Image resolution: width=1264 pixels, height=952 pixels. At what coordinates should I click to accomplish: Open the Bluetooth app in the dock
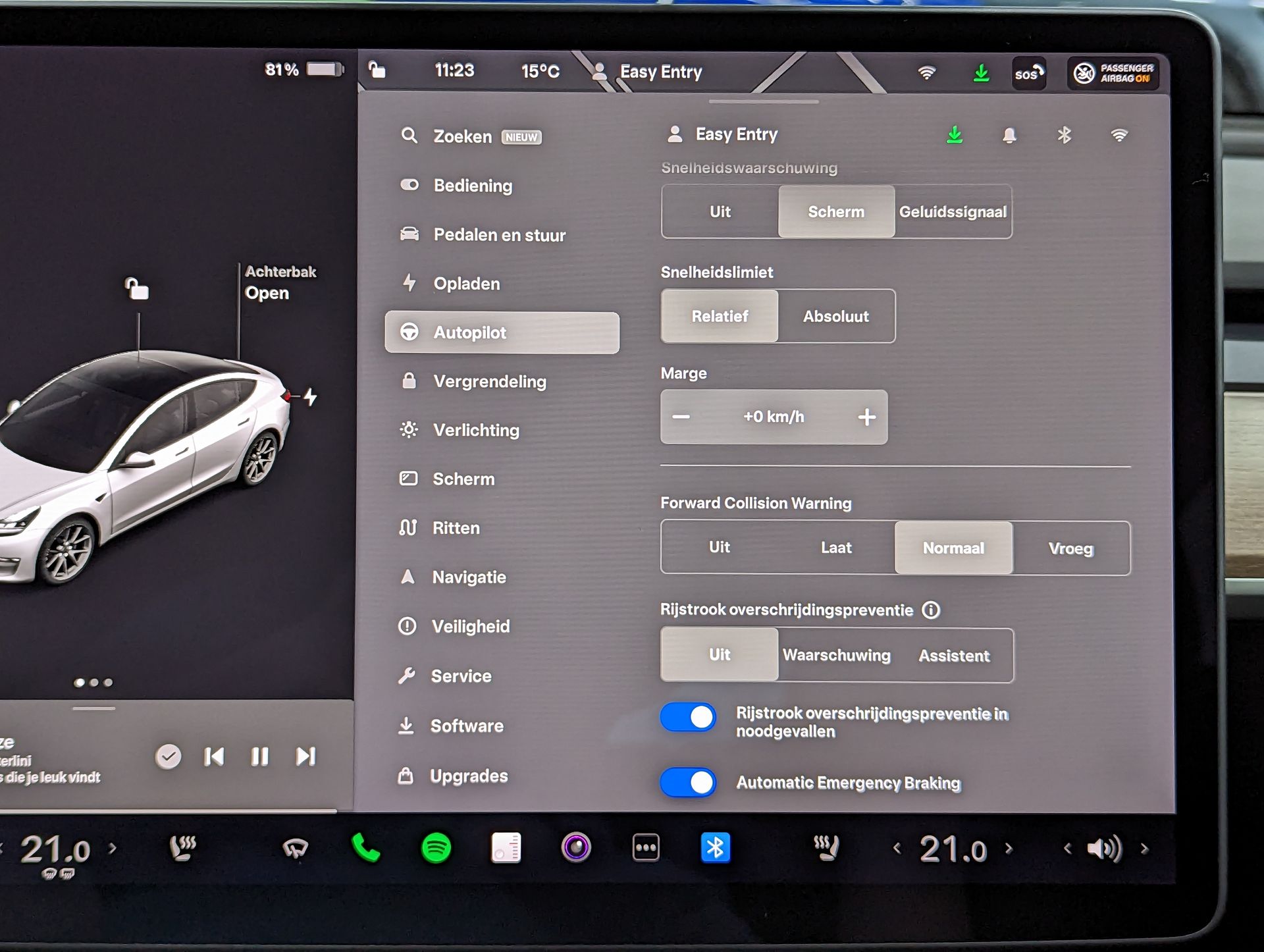point(716,848)
